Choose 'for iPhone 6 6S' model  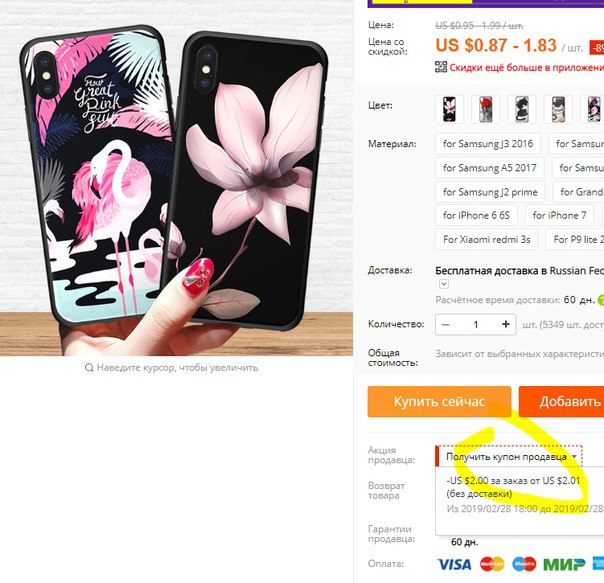(x=476, y=215)
